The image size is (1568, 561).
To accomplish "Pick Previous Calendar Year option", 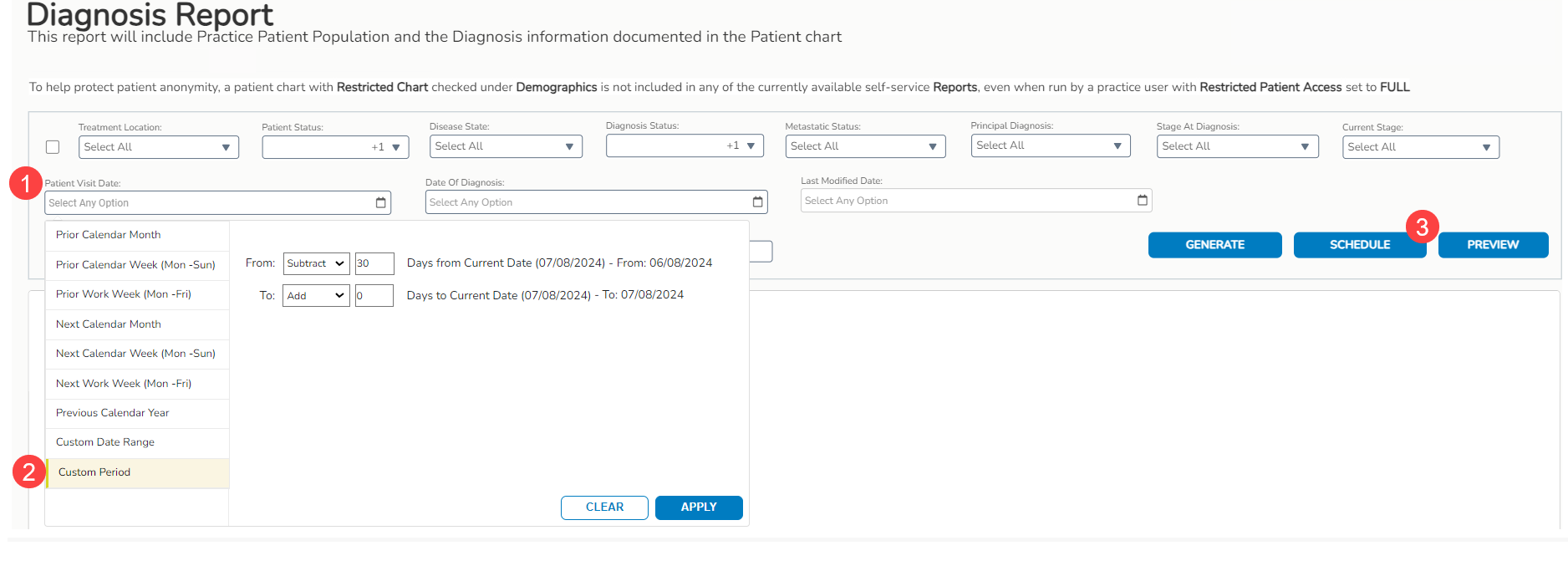I will 112,413.
